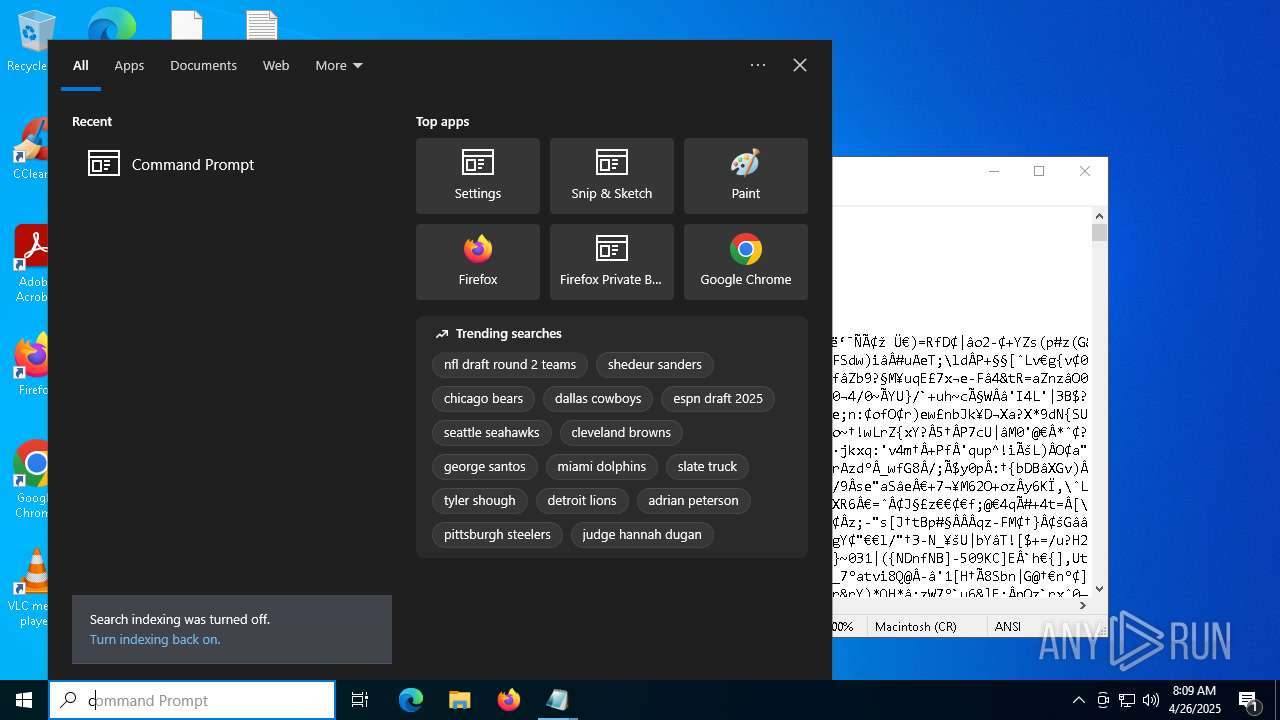Search trending 'cleveland browns'
This screenshot has width=1280, height=720.
pyautogui.click(x=621, y=433)
